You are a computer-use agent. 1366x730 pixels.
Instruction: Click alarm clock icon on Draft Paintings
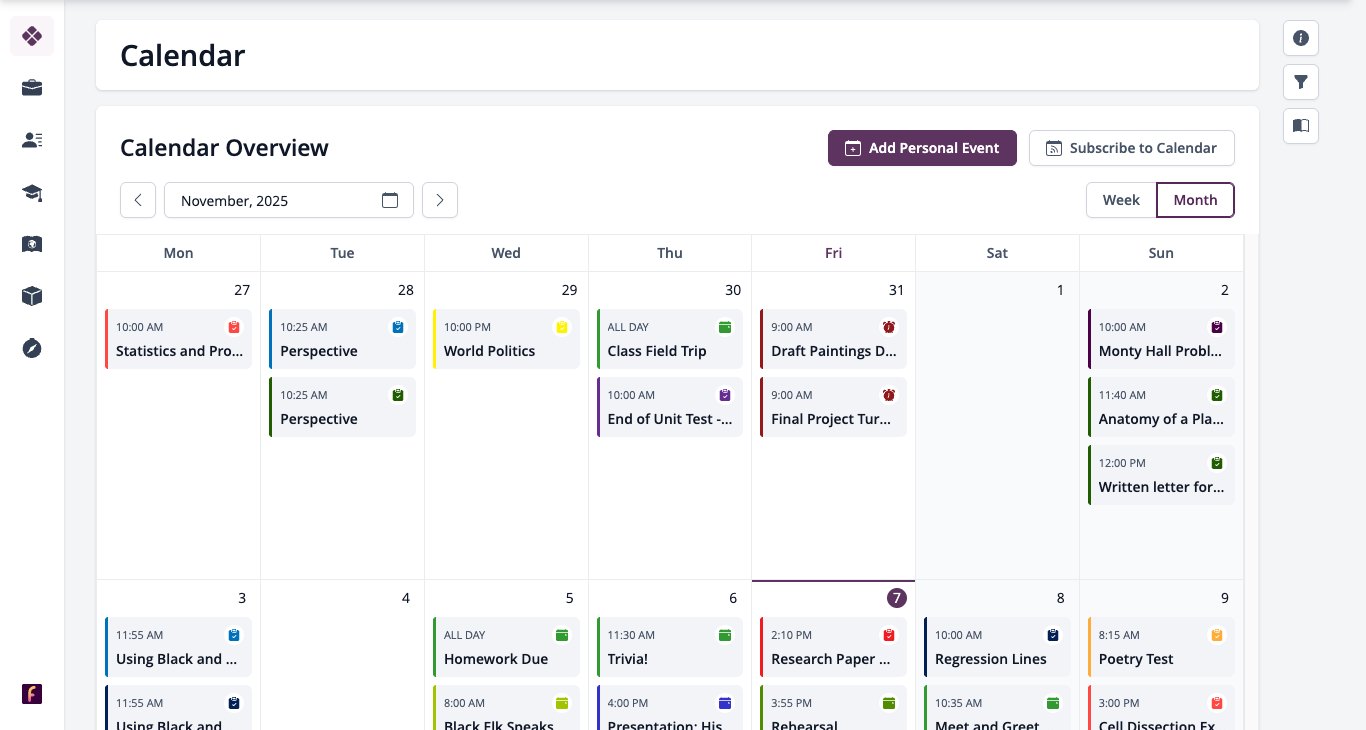889,327
